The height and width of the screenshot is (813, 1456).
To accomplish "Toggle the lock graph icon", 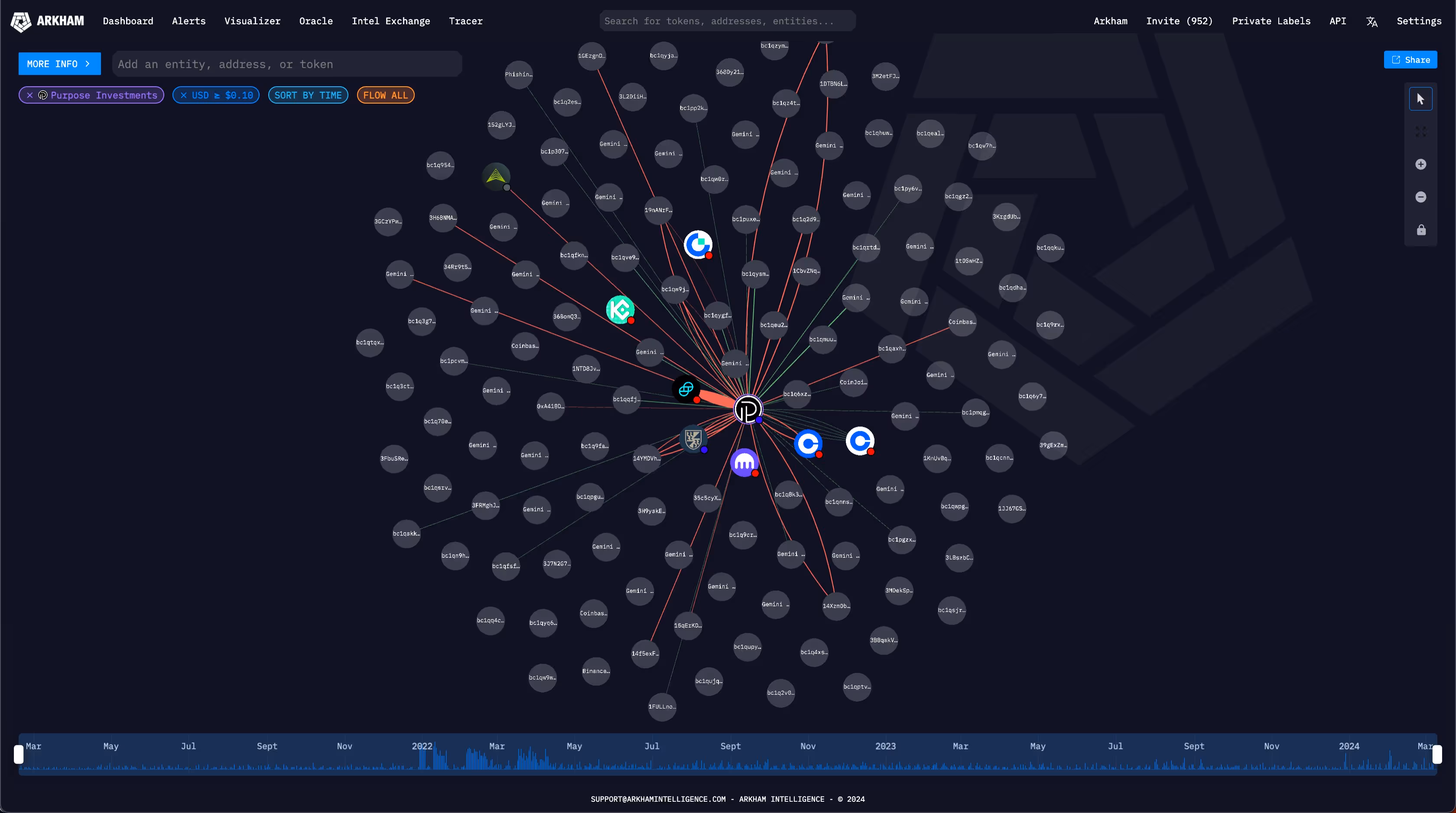I will point(1420,230).
